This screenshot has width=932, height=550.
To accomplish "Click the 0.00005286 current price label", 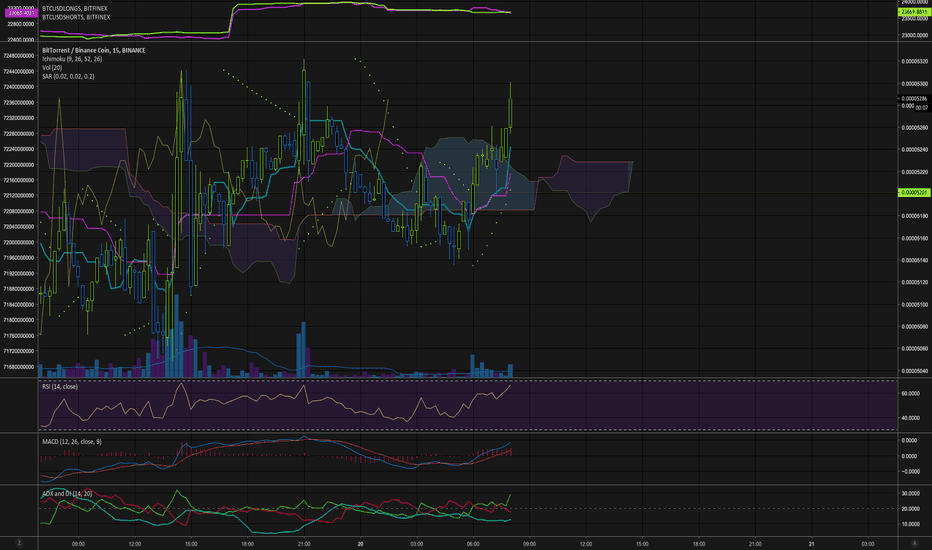I will [914, 99].
